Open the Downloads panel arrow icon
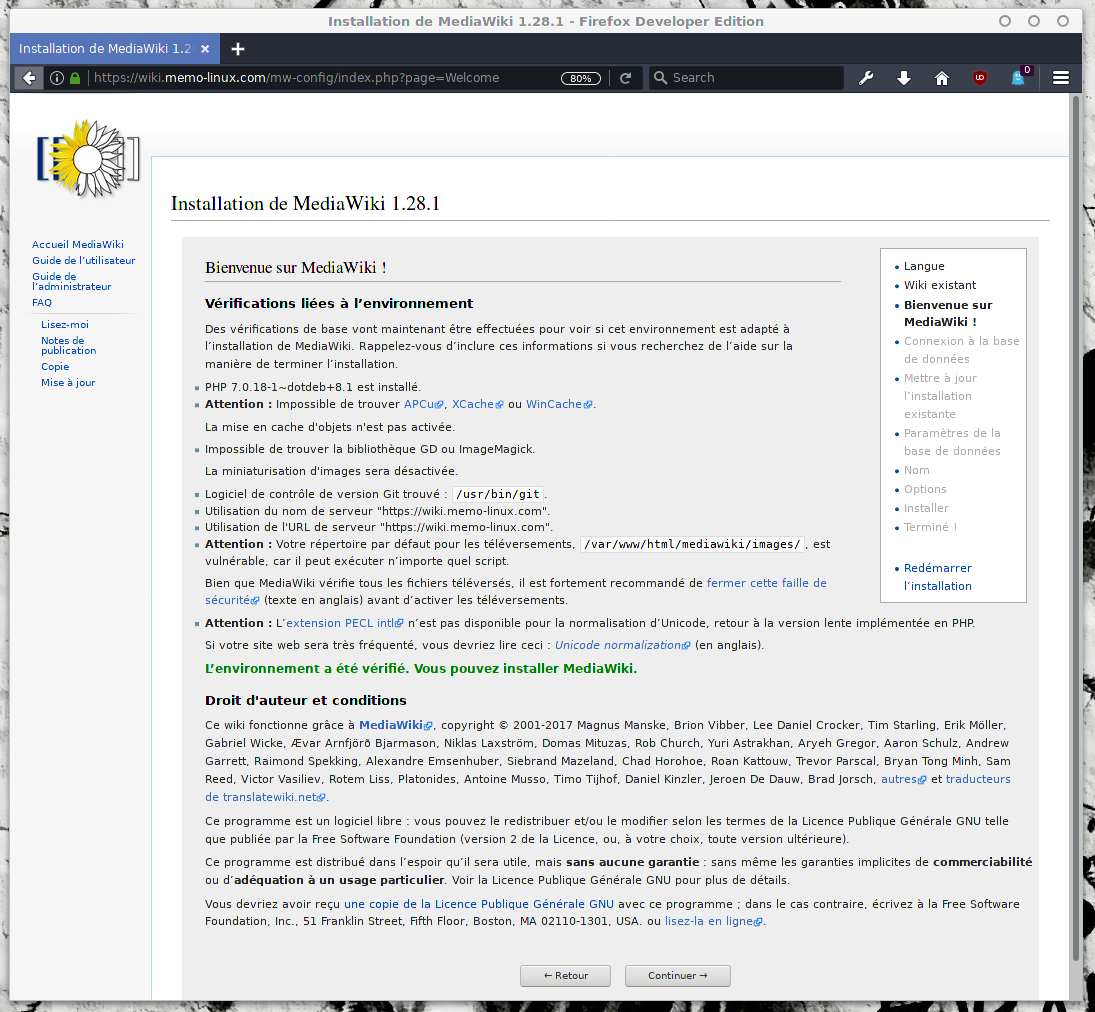 click(x=903, y=77)
